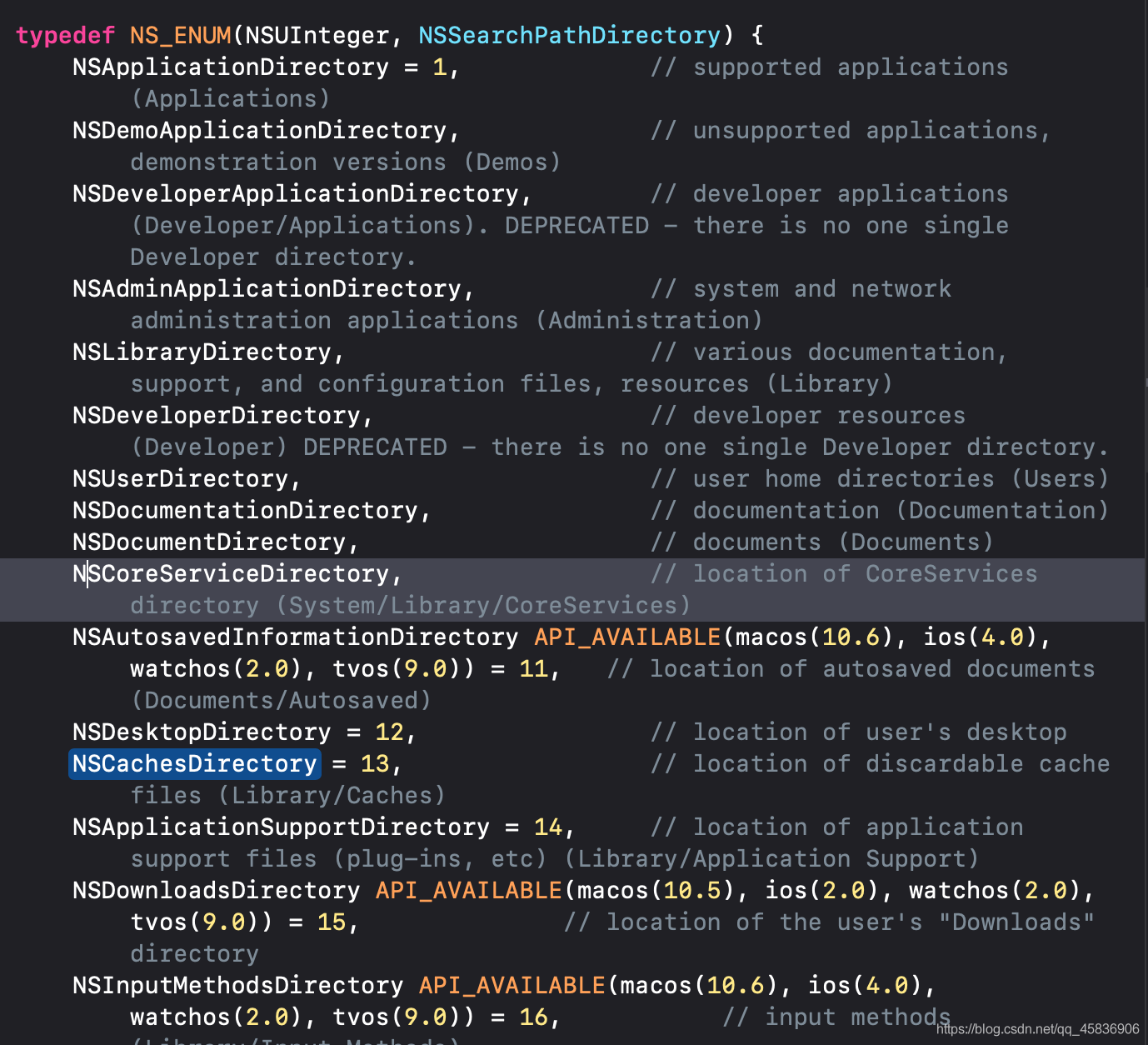Click comment 'Developer directory.' line

[273, 257]
